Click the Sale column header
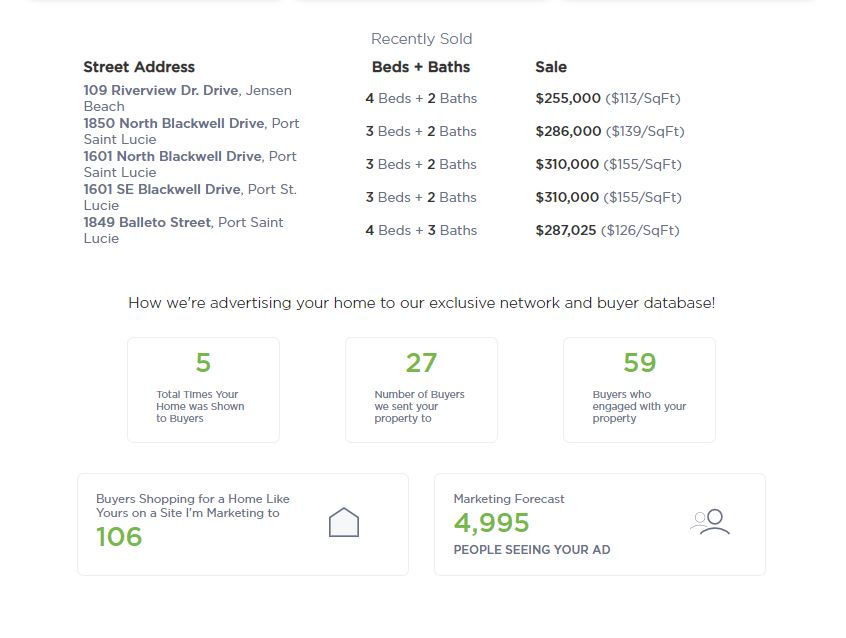The image size is (846, 638). pyautogui.click(x=551, y=67)
